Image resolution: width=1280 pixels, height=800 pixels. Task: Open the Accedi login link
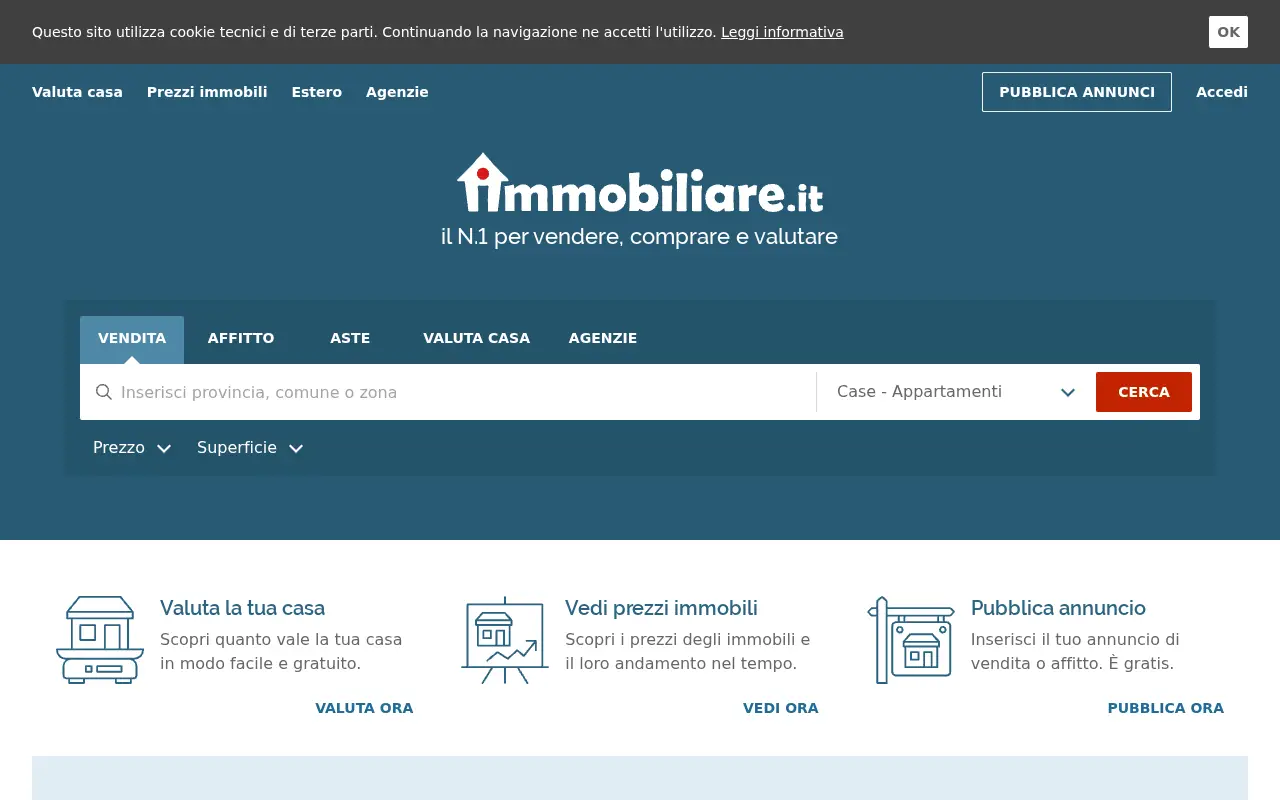(x=1222, y=92)
